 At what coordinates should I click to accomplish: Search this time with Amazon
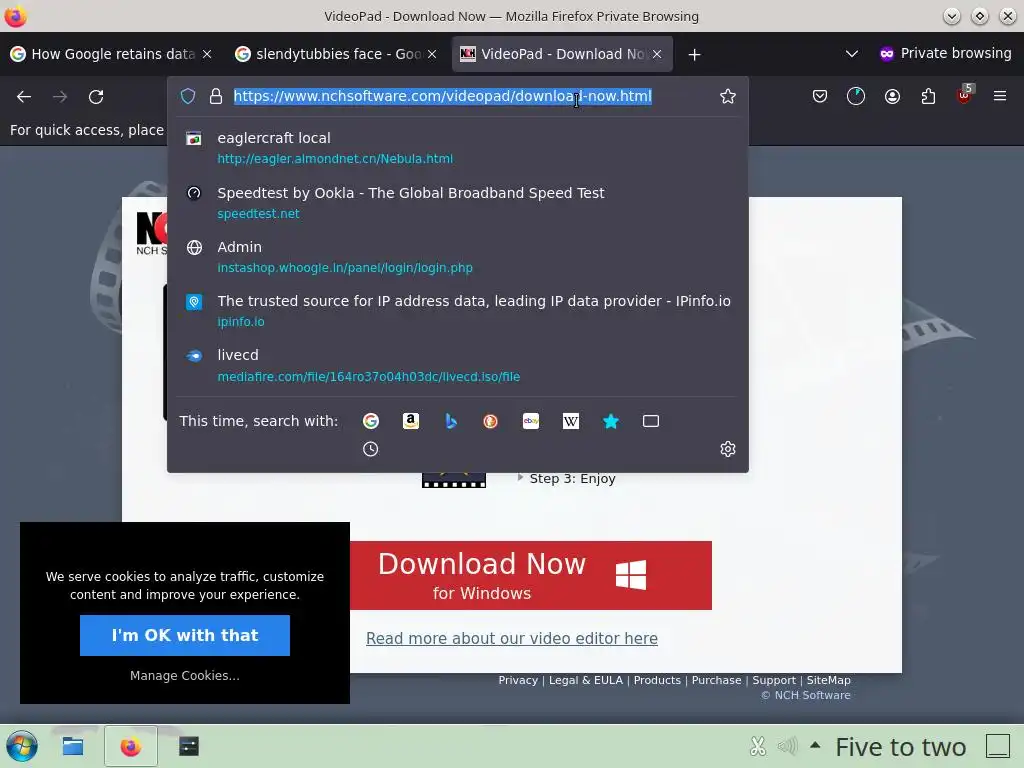(411, 421)
